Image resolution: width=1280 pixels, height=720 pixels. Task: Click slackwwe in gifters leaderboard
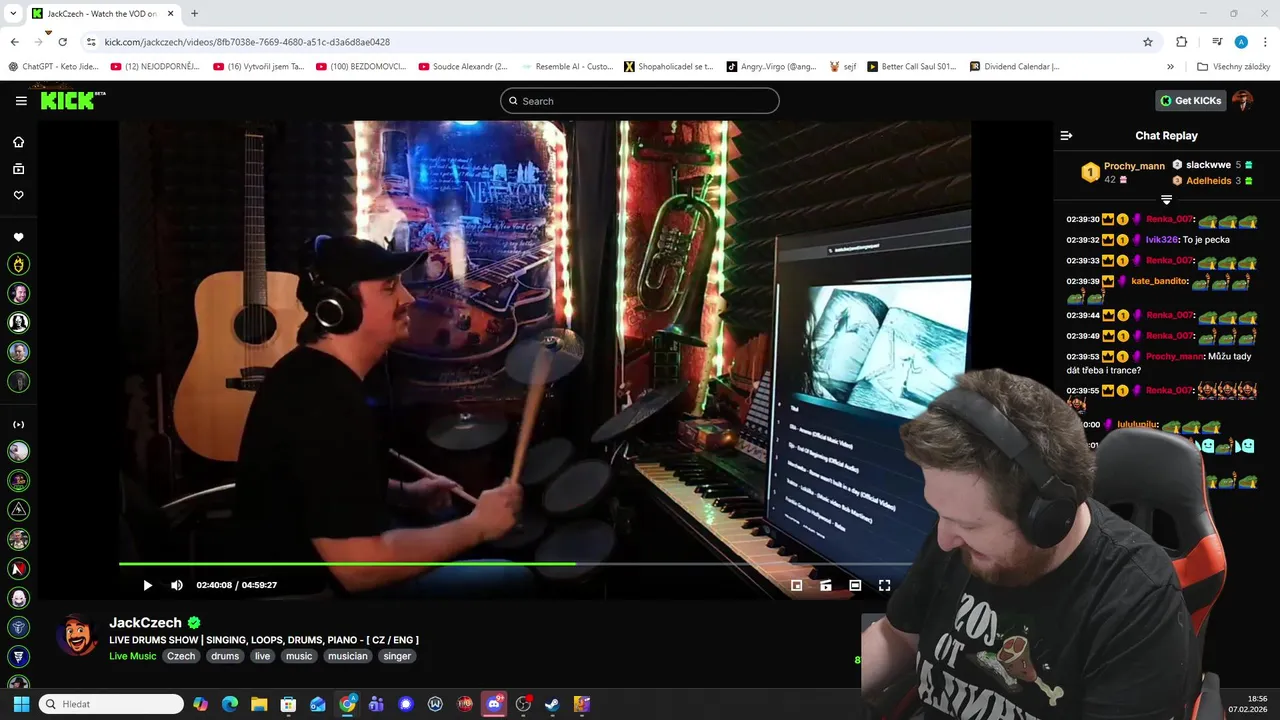click(1208, 165)
